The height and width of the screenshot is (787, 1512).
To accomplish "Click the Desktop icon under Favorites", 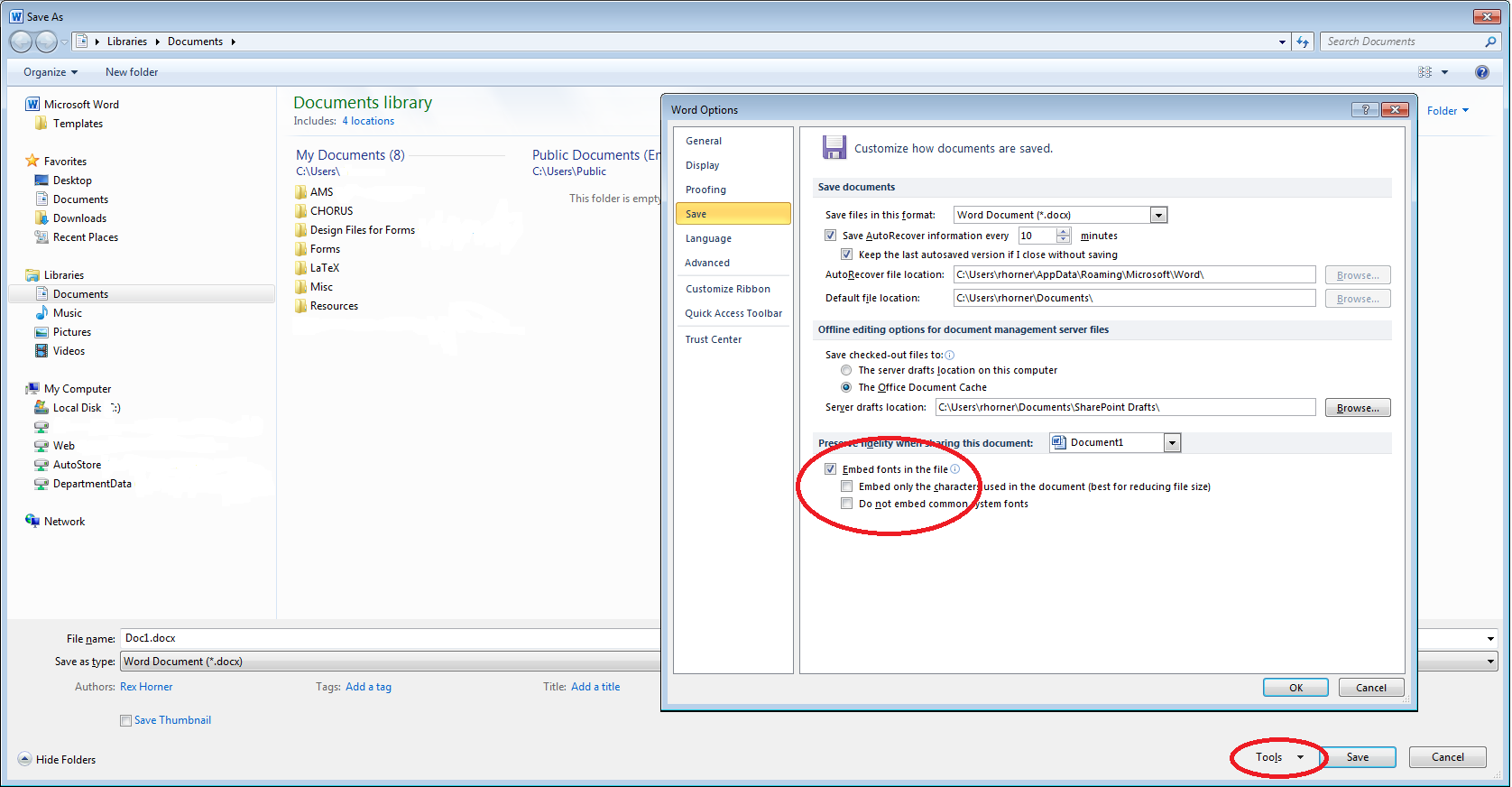I will [41, 181].
